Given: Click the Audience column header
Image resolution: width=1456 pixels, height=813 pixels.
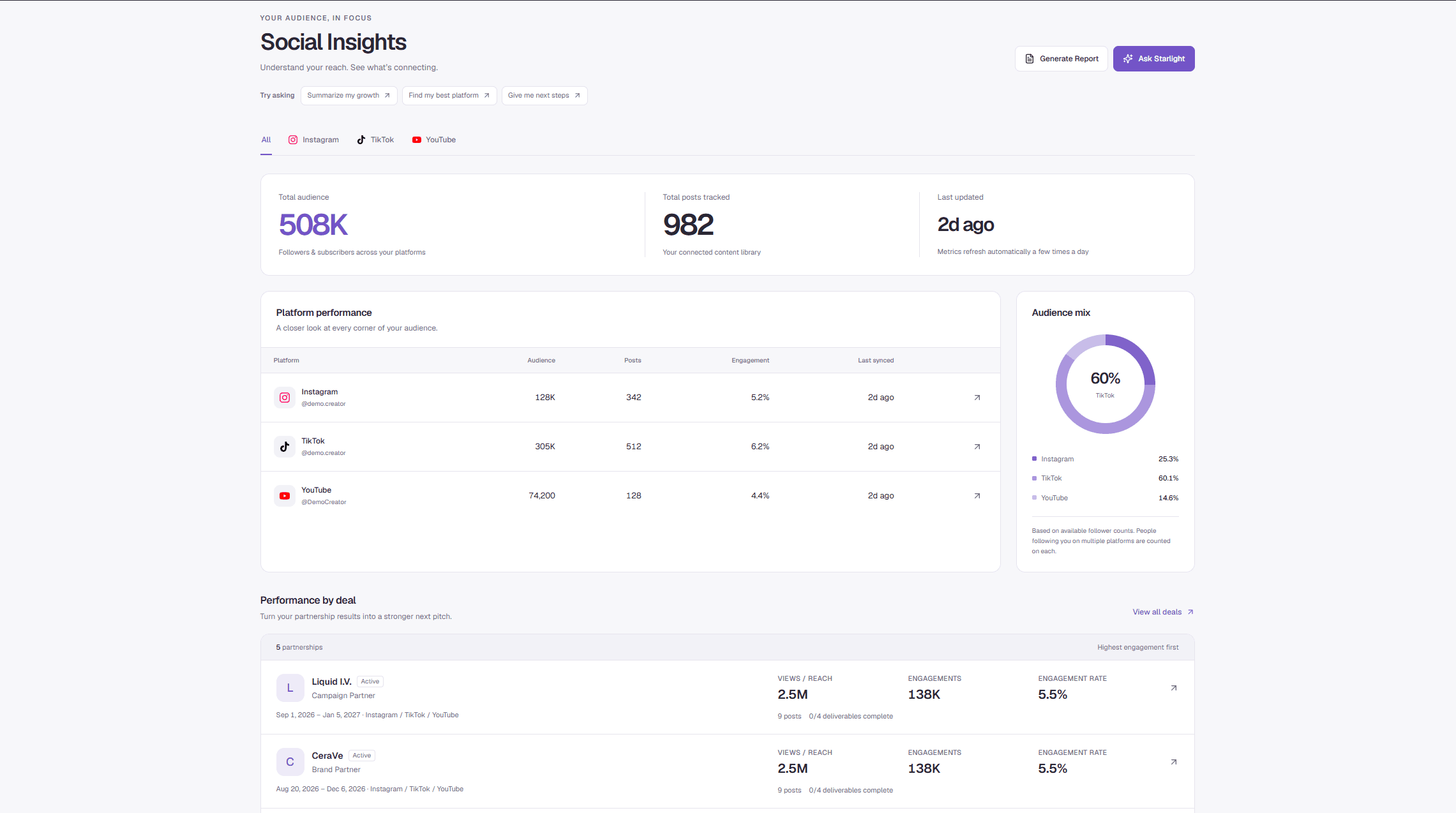Looking at the screenshot, I should [541, 361].
